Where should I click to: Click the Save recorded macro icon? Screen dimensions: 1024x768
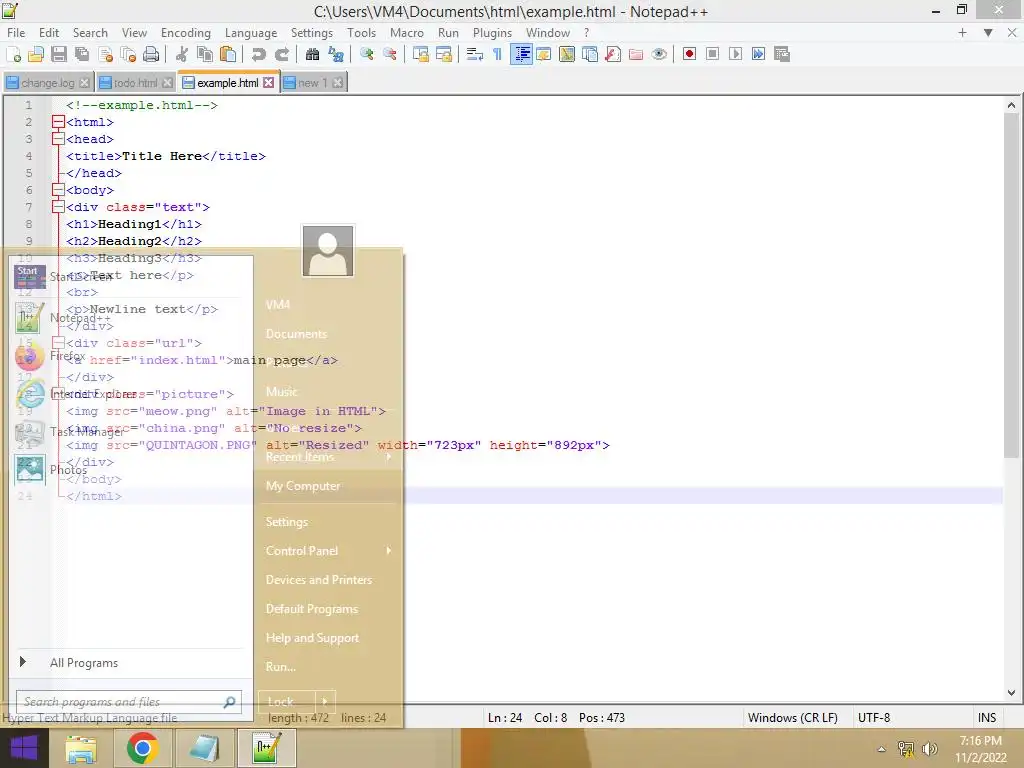click(x=782, y=54)
